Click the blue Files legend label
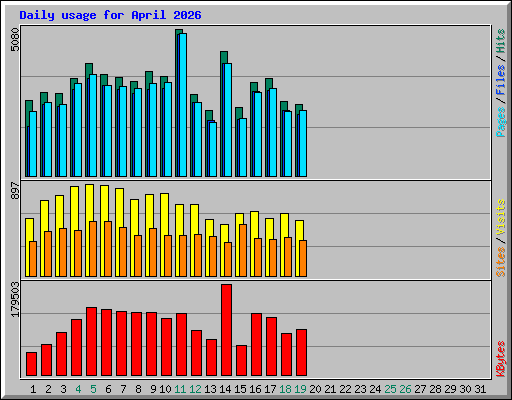This screenshot has height=400, width=512. [x=501, y=80]
